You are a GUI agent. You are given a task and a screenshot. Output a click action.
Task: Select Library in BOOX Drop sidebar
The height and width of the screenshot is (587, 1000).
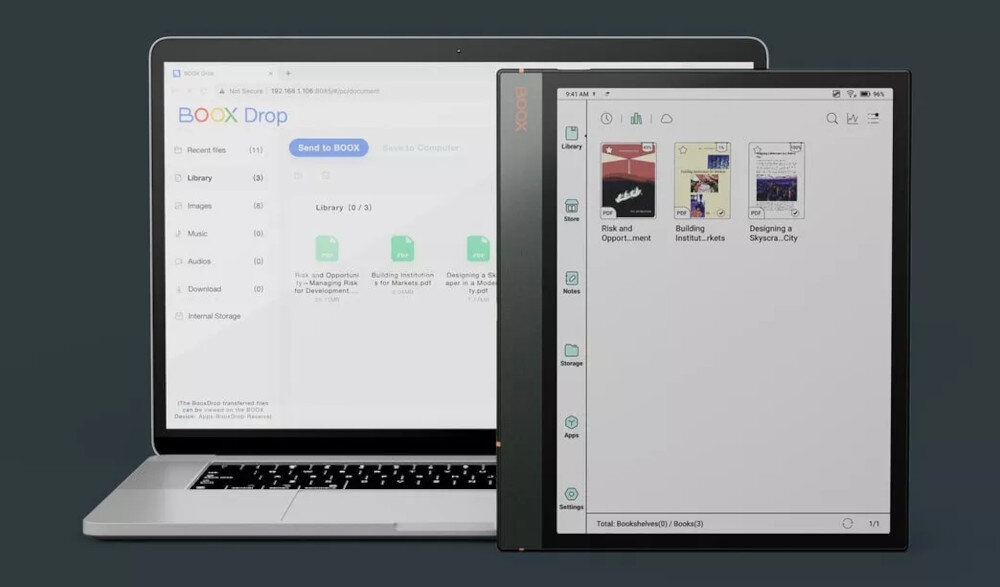click(219, 178)
